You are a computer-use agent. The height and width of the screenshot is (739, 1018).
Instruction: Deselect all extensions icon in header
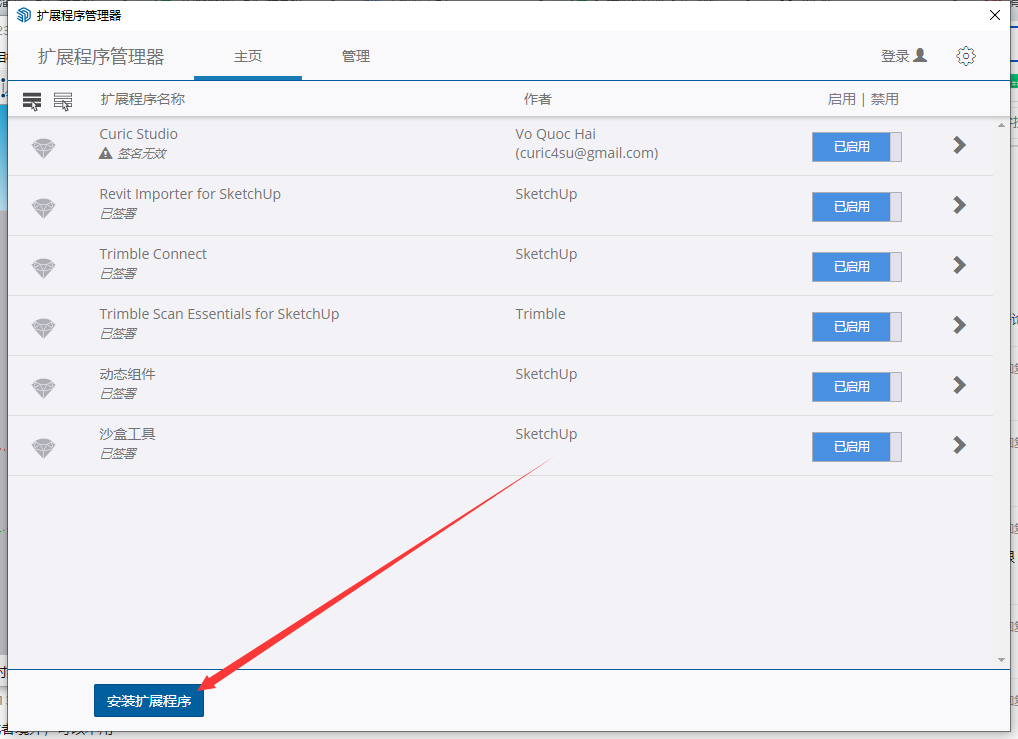pos(63,101)
